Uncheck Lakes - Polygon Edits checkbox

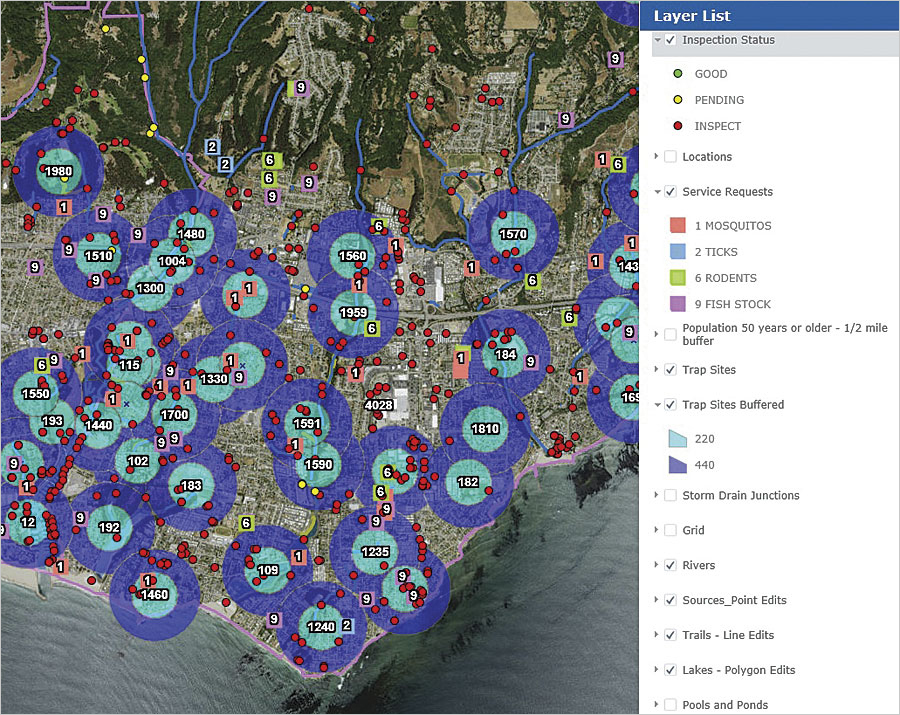pyautogui.click(x=670, y=670)
